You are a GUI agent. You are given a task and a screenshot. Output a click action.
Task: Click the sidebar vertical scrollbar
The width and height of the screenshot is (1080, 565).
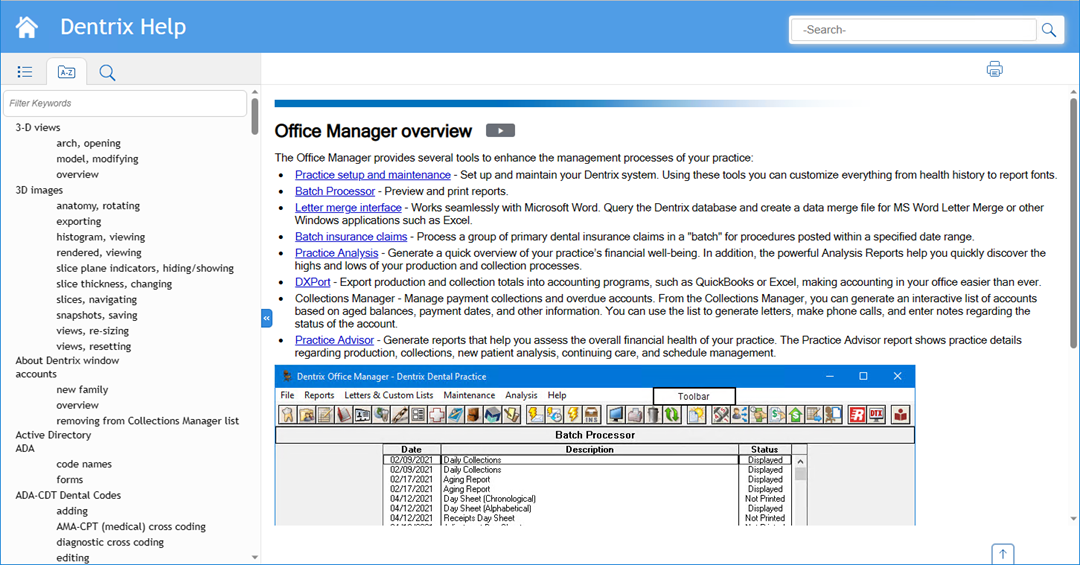(255, 116)
